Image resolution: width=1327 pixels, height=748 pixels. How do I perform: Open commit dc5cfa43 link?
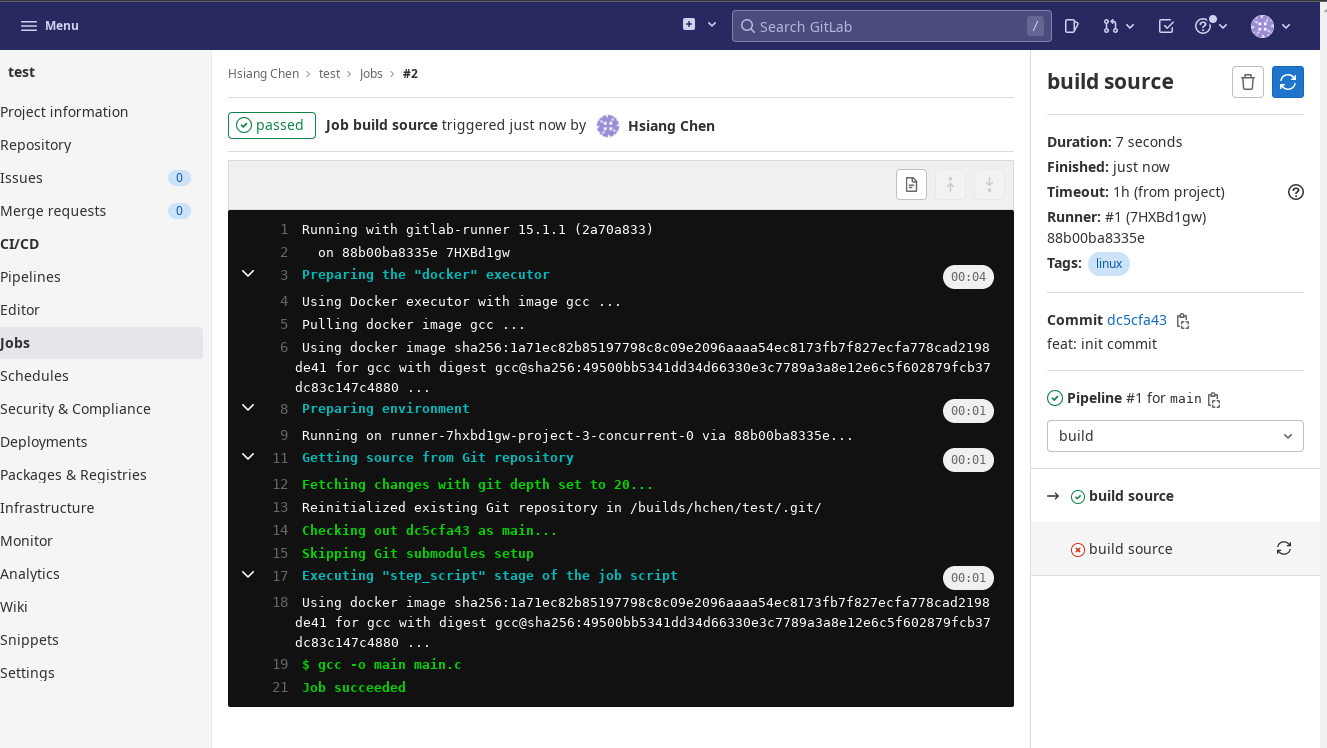(1136, 320)
